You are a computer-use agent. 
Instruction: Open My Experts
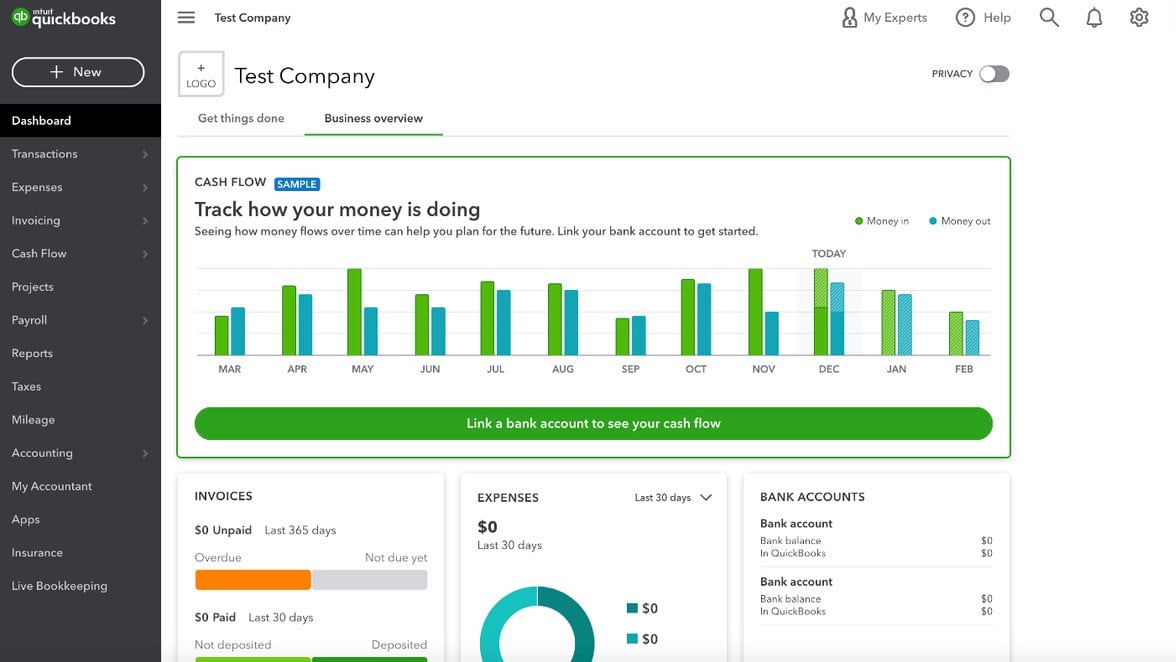coord(884,17)
